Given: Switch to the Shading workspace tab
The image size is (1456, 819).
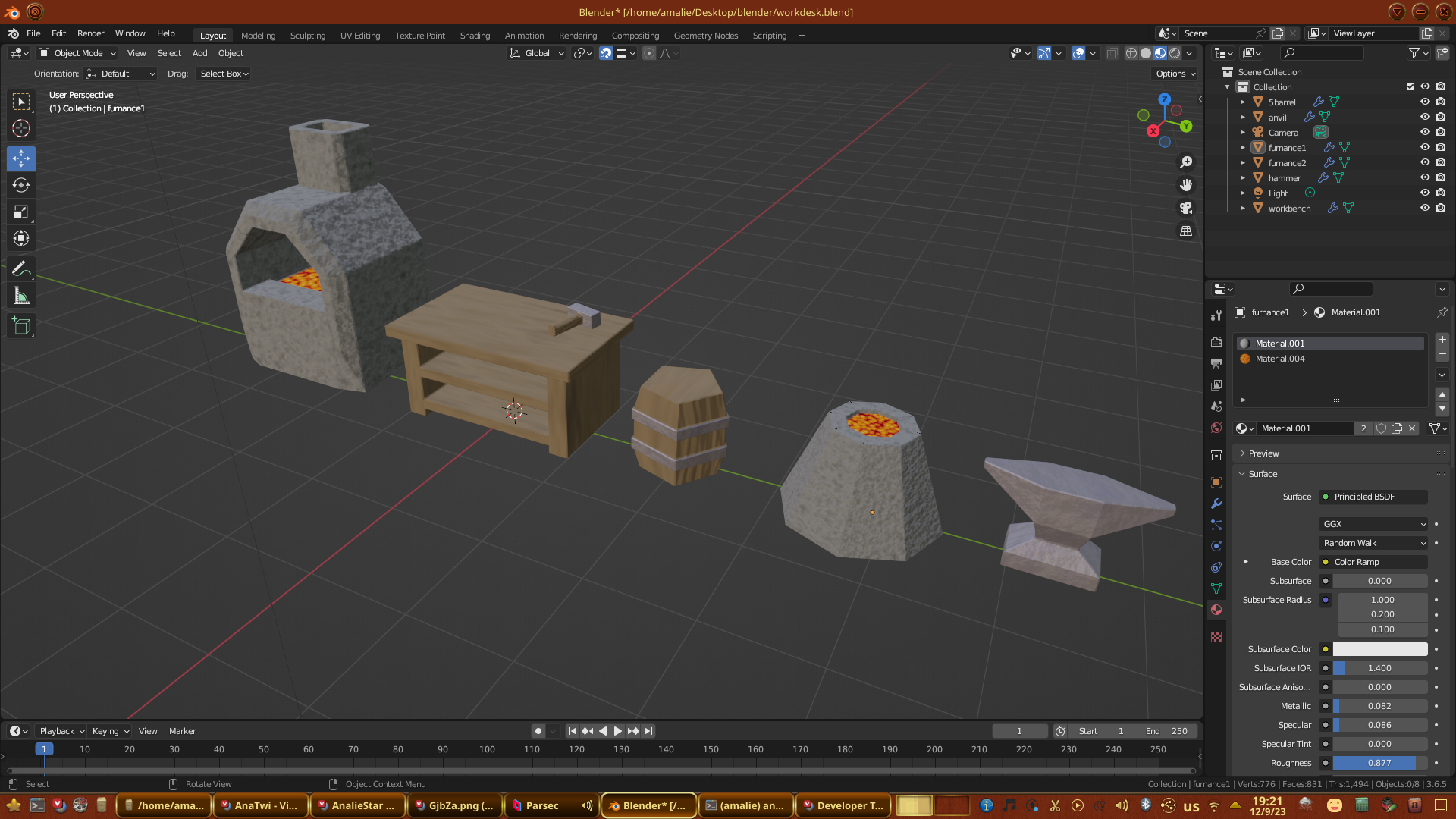Looking at the screenshot, I should 475,36.
